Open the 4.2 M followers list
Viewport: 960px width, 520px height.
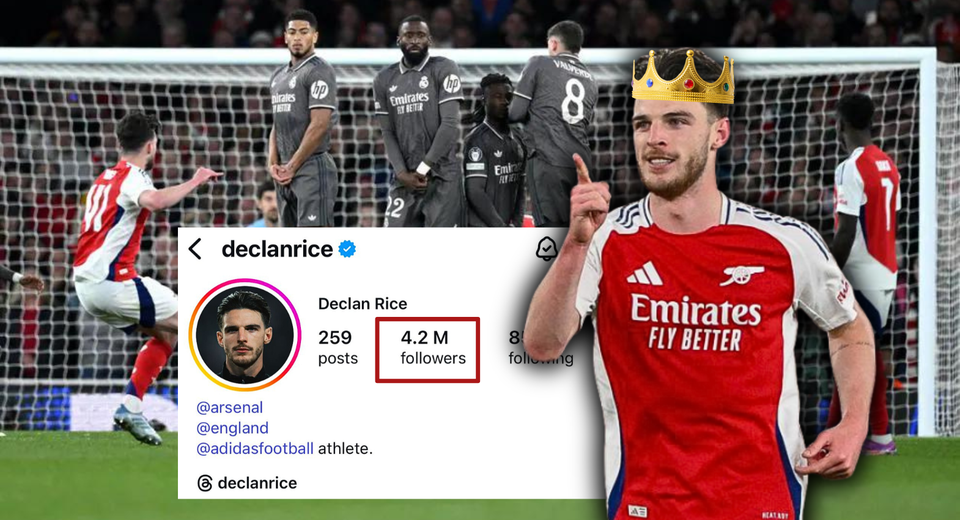click(x=427, y=349)
